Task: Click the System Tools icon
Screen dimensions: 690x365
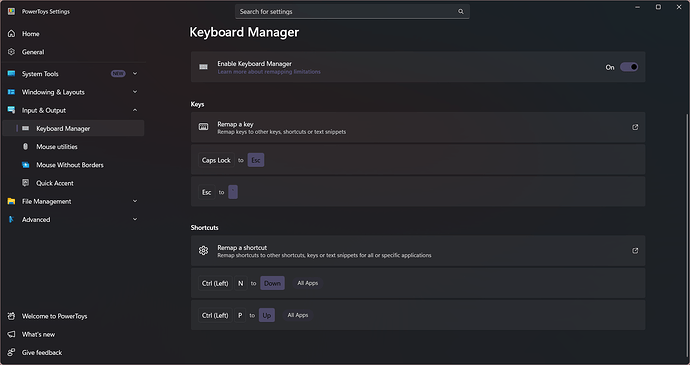Action: 11,74
